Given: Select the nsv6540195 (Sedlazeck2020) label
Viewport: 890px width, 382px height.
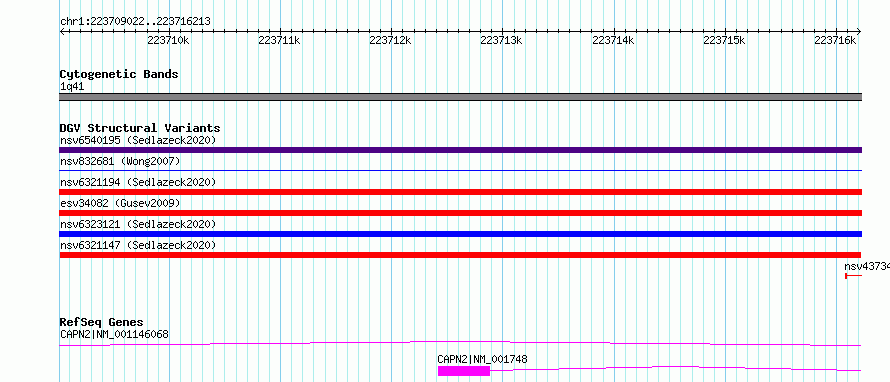Looking at the screenshot, I should pyautogui.click(x=138, y=140).
